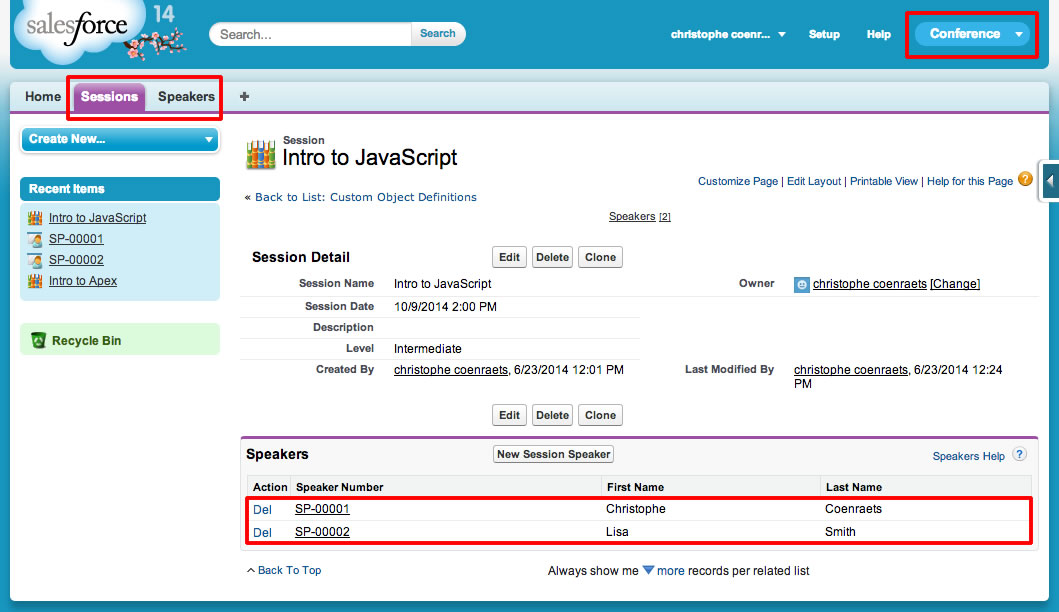Viewport: 1059px width, 612px height.
Task: Open the Help for this Page question icon
Action: [x=1025, y=179]
